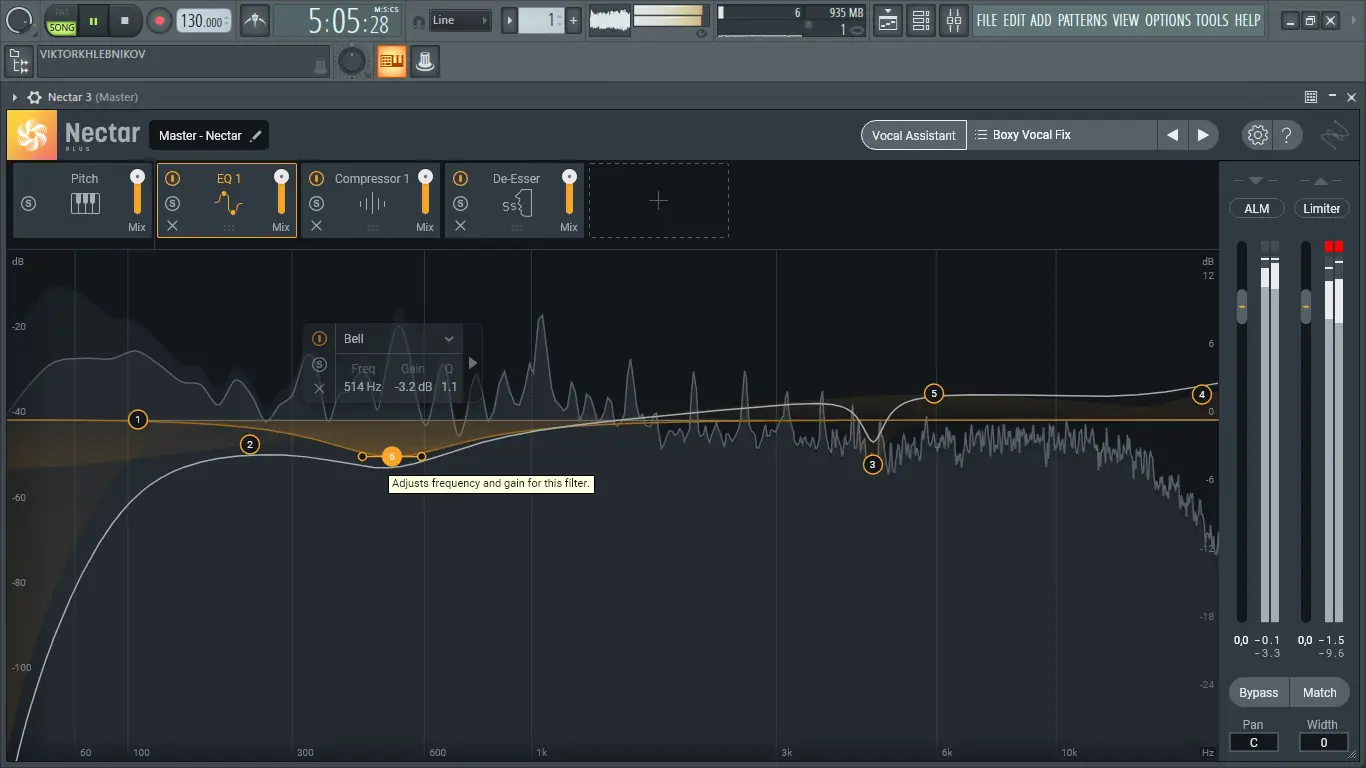Expand the Nectar 3 plugin menu arrow
The width and height of the screenshot is (1366, 768).
click(15, 97)
